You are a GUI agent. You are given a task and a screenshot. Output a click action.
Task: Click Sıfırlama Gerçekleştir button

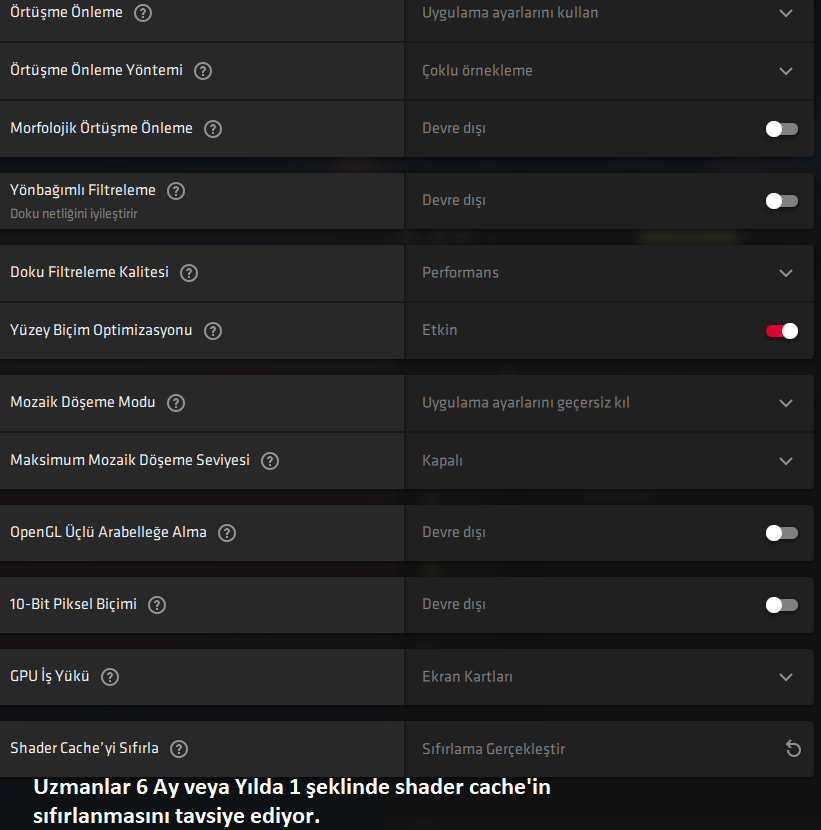pos(609,748)
